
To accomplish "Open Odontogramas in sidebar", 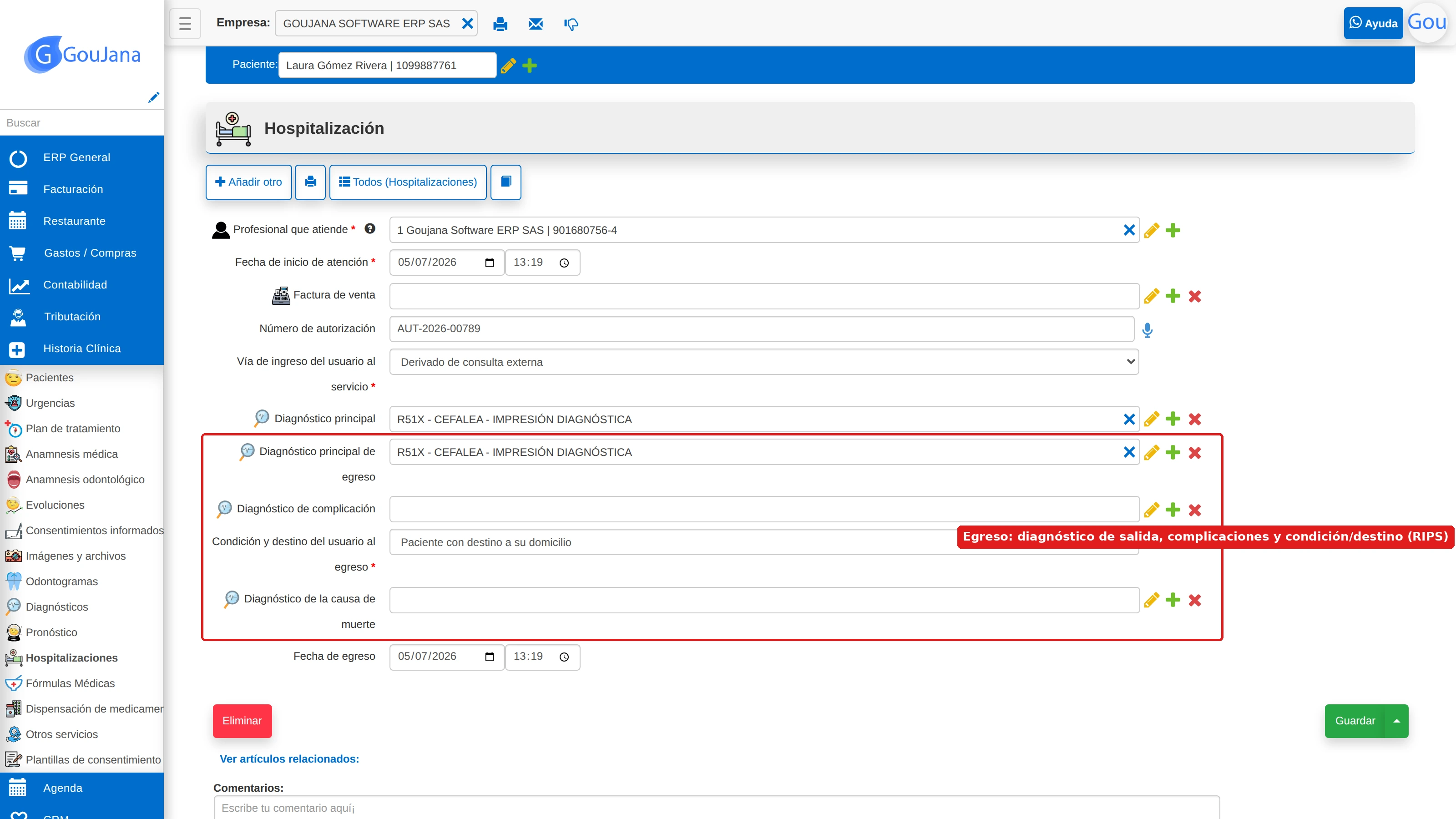I will (x=61, y=581).
